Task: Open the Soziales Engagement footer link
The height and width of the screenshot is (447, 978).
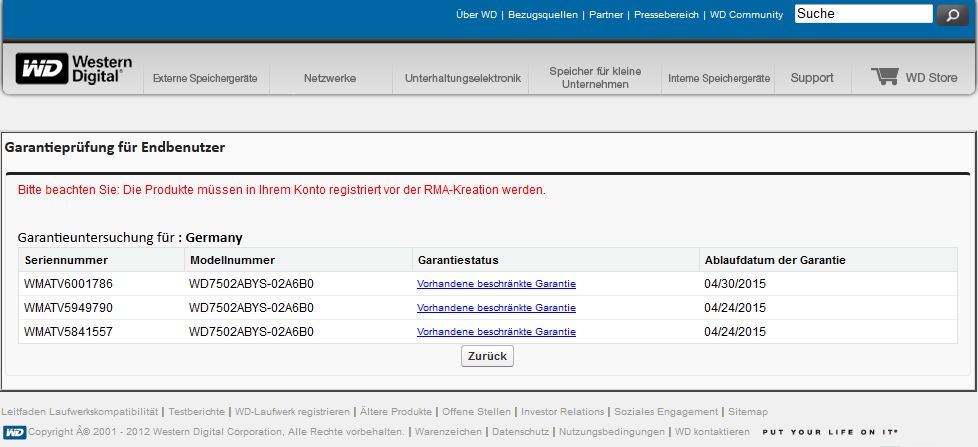Action: coord(666,412)
